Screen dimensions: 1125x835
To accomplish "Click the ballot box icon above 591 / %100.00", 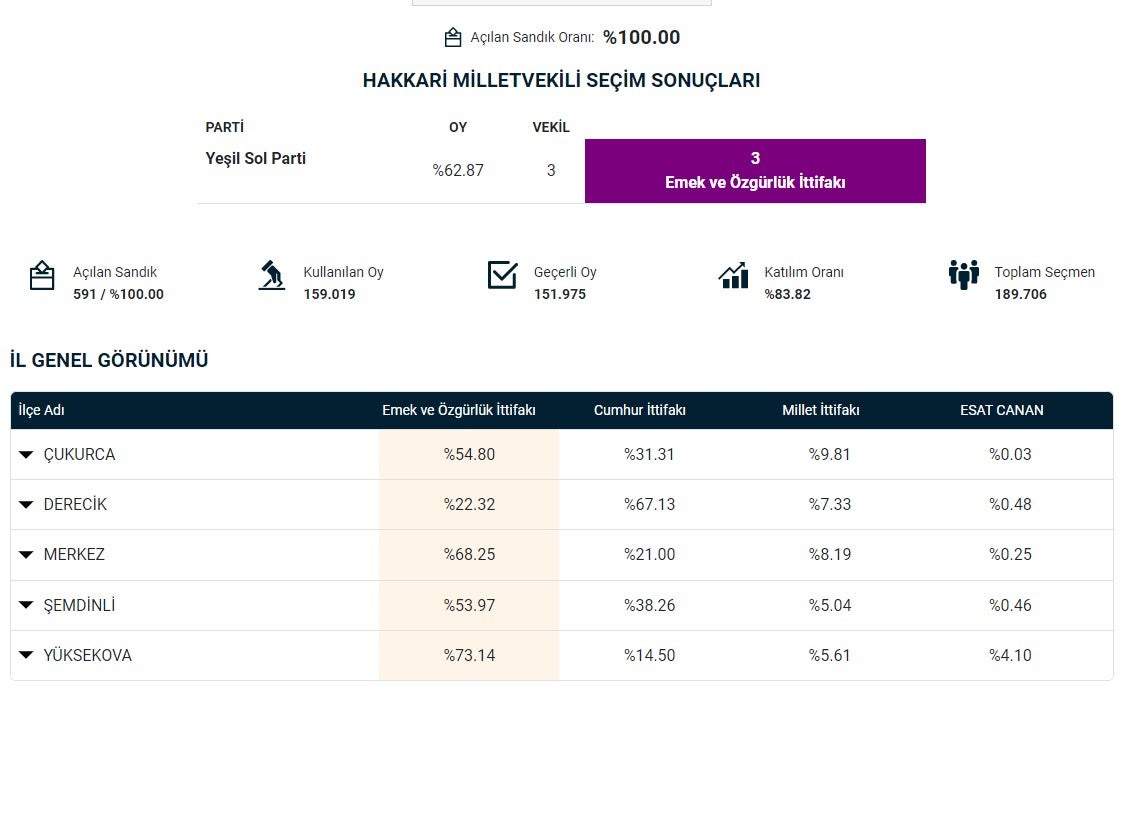I will pos(42,276).
